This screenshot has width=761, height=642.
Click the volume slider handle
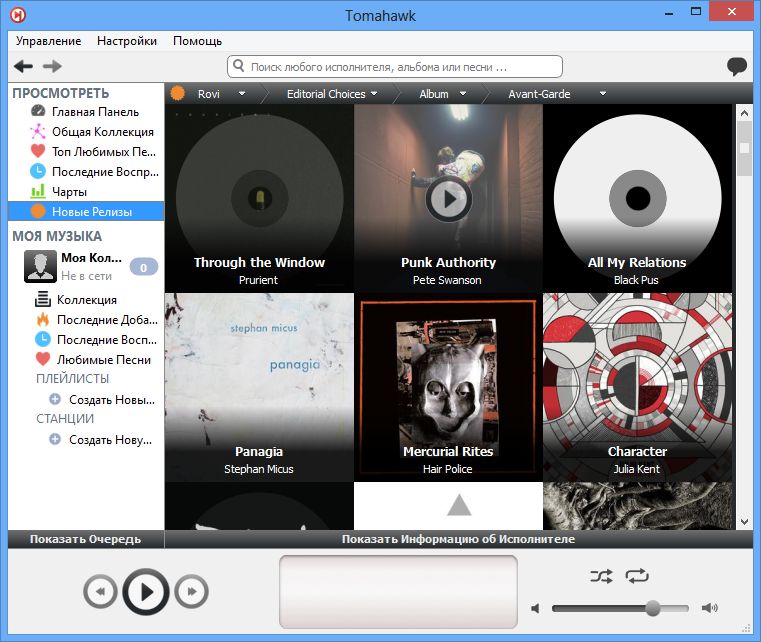click(x=653, y=608)
